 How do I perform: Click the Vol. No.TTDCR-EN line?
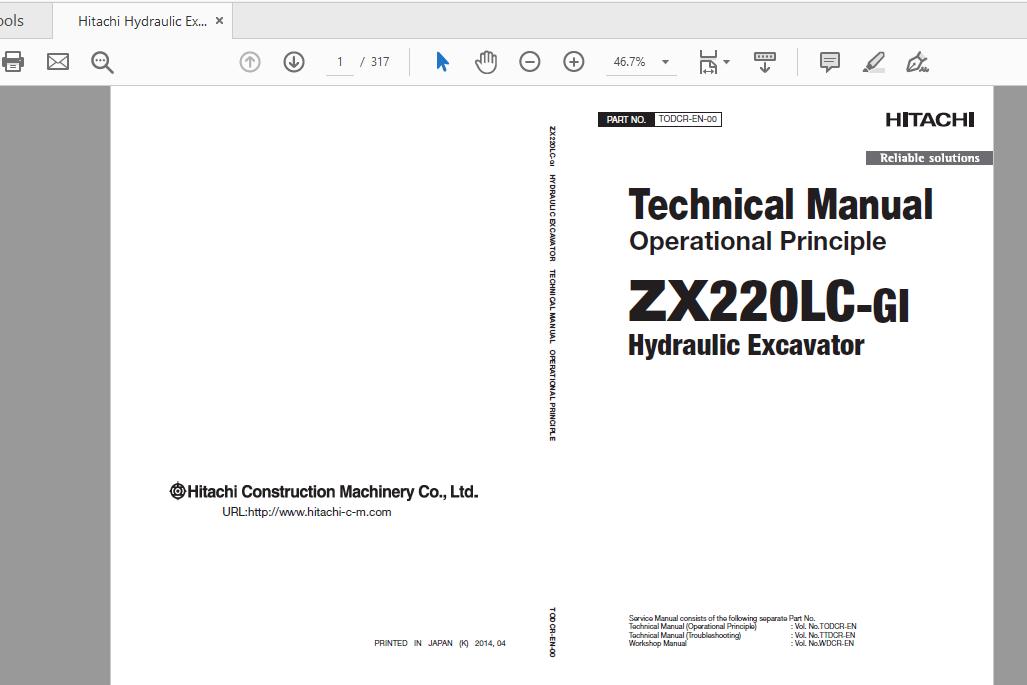(x=823, y=635)
